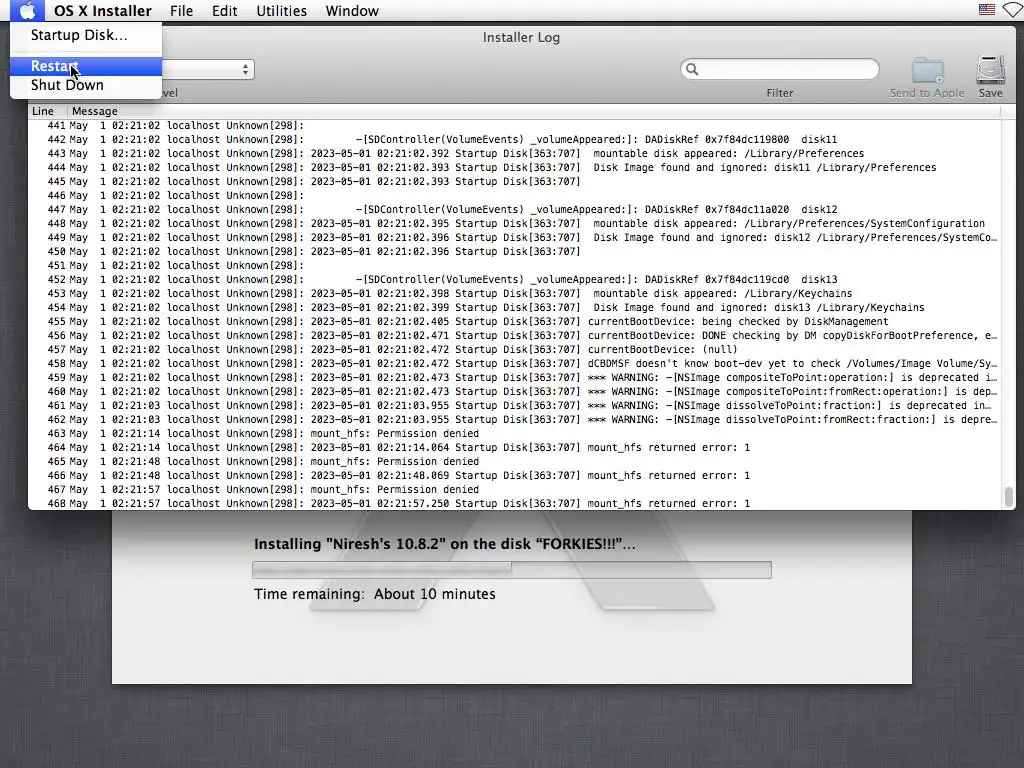Viewport: 1024px width, 768px height.
Task: Open the OS X Installer menu
Action: click(x=103, y=10)
